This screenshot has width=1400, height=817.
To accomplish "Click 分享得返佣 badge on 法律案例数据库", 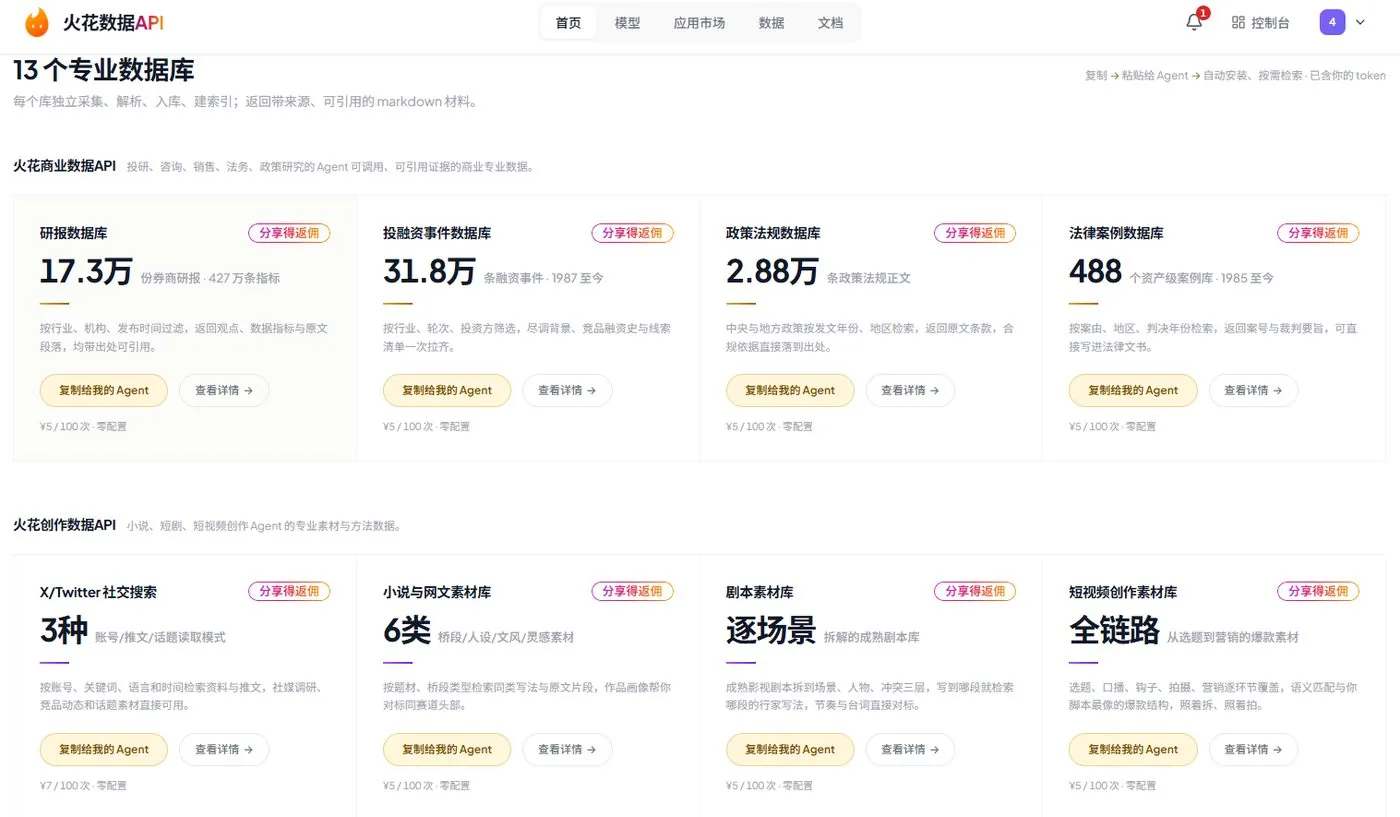I will (x=1318, y=233).
